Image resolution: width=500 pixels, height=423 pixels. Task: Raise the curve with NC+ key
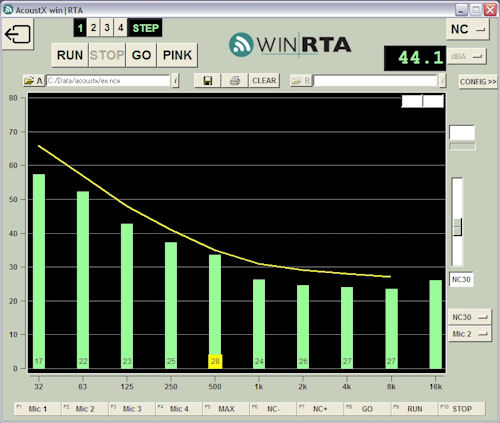320,409
